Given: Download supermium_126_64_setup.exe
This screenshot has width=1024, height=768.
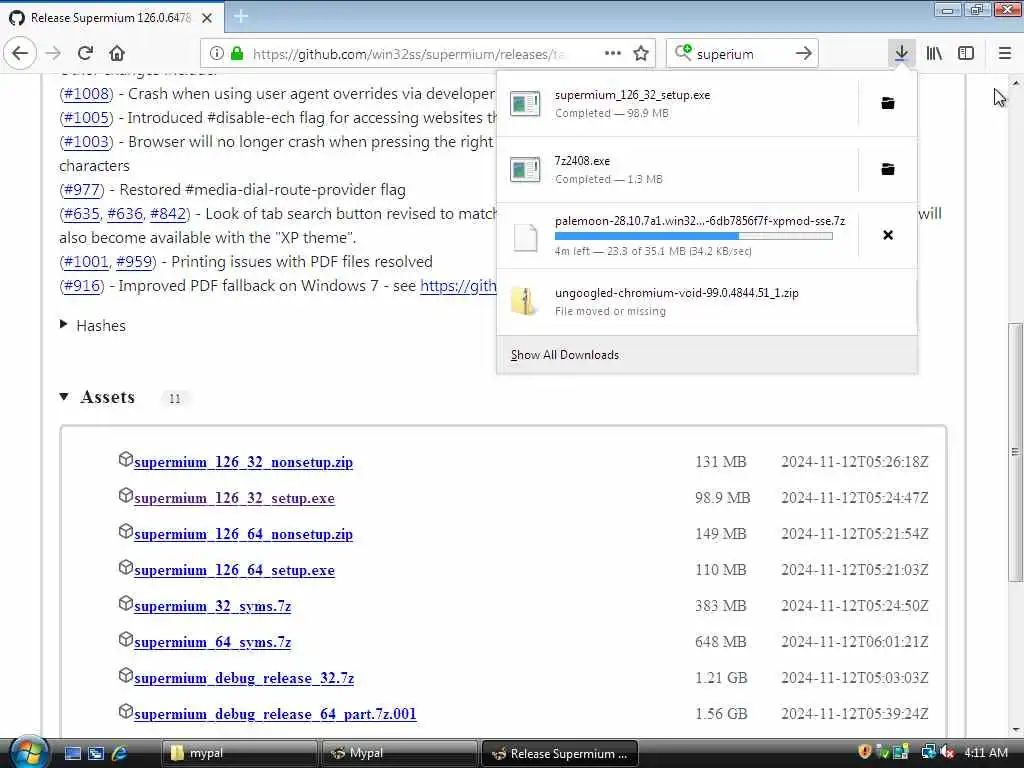Looking at the screenshot, I should coord(234,569).
